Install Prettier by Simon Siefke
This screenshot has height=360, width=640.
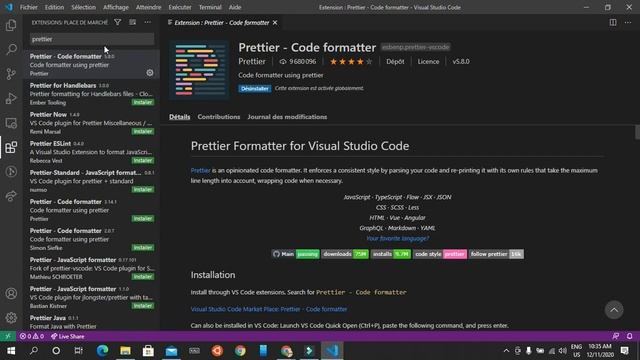click(x=143, y=247)
